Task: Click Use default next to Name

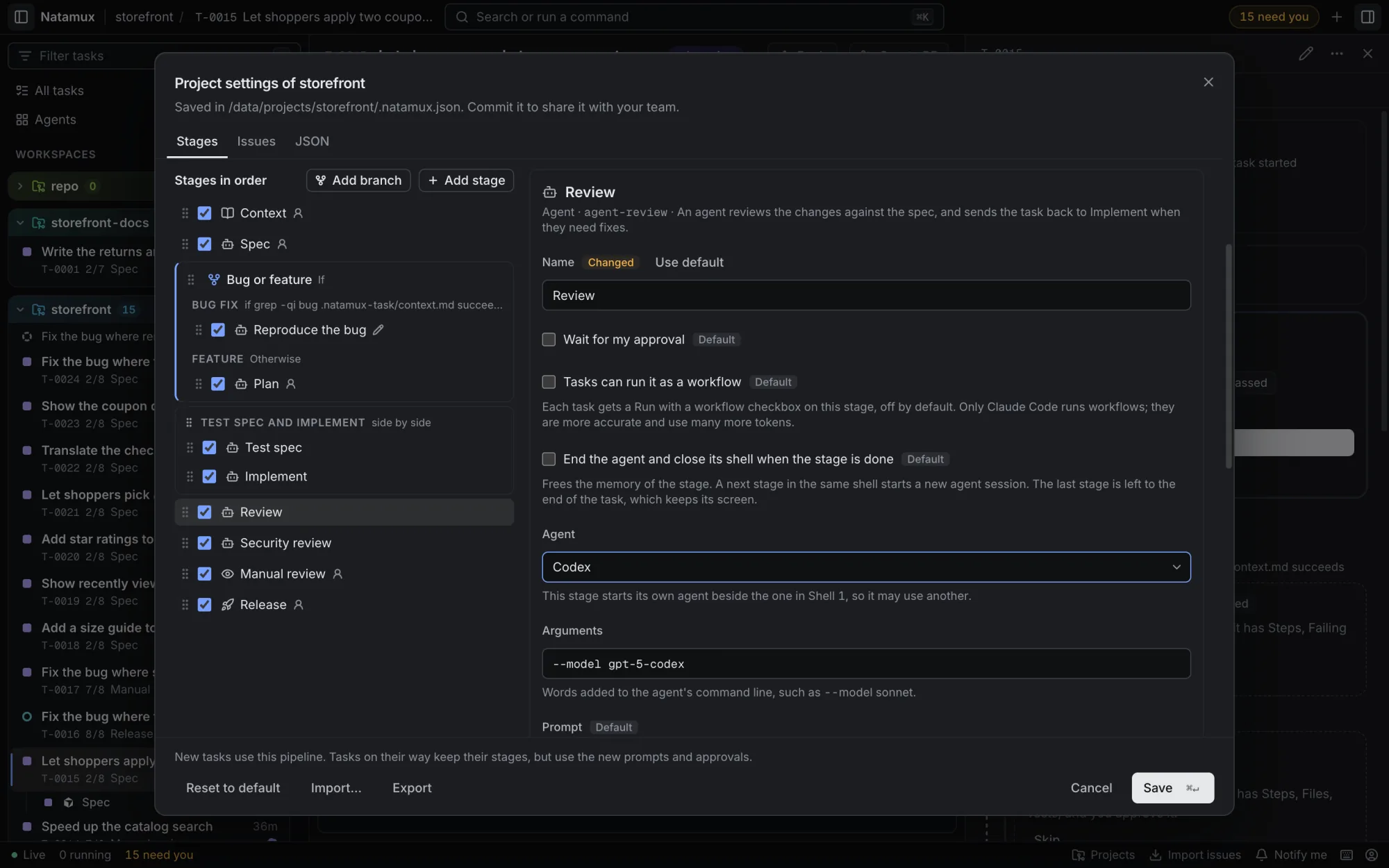Action: click(x=689, y=262)
